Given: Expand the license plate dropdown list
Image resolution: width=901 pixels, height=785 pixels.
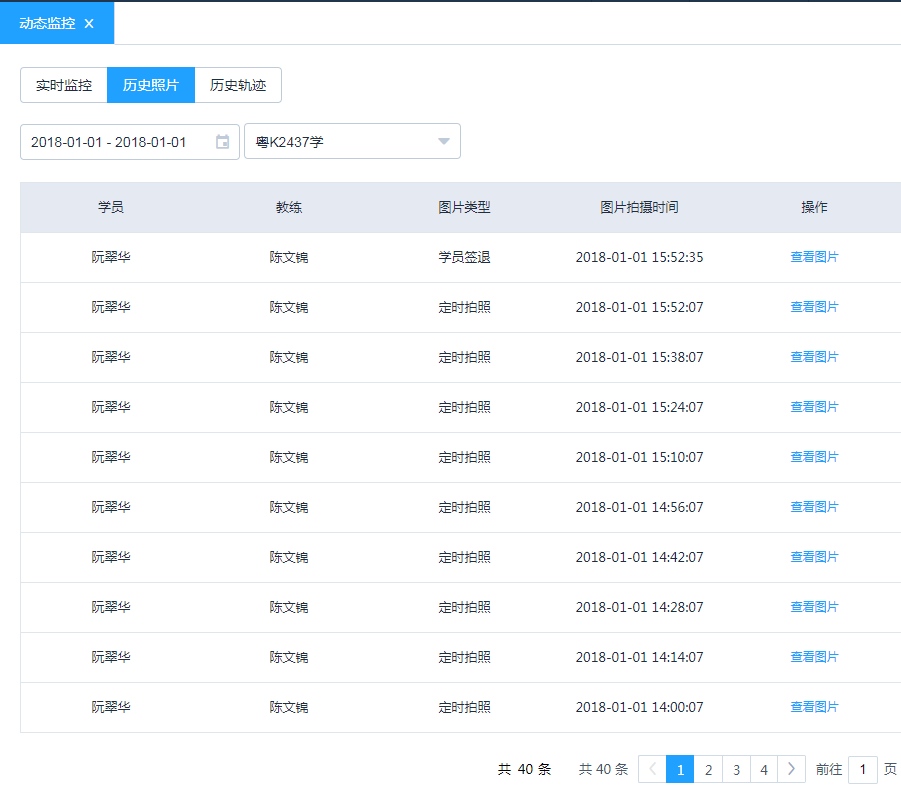Looking at the screenshot, I should pos(352,141).
